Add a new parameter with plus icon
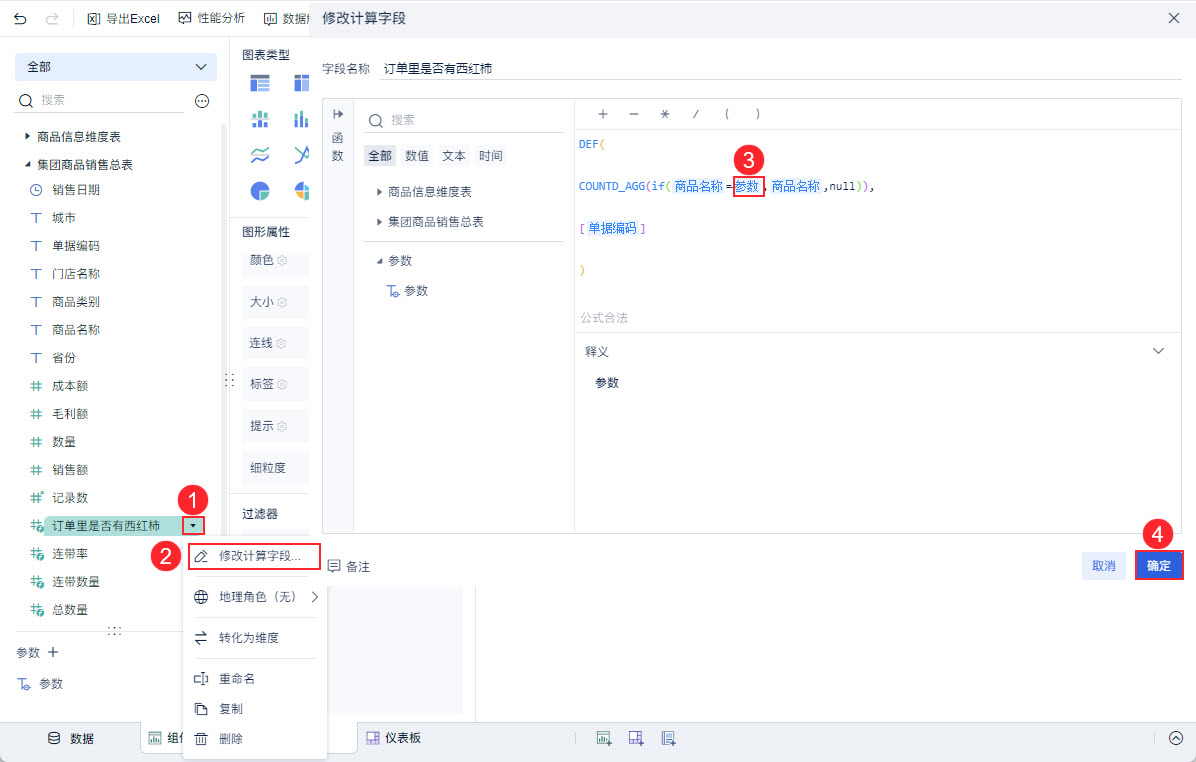The height and width of the screenshot is (762, 1196). click(x=53, y=652)
